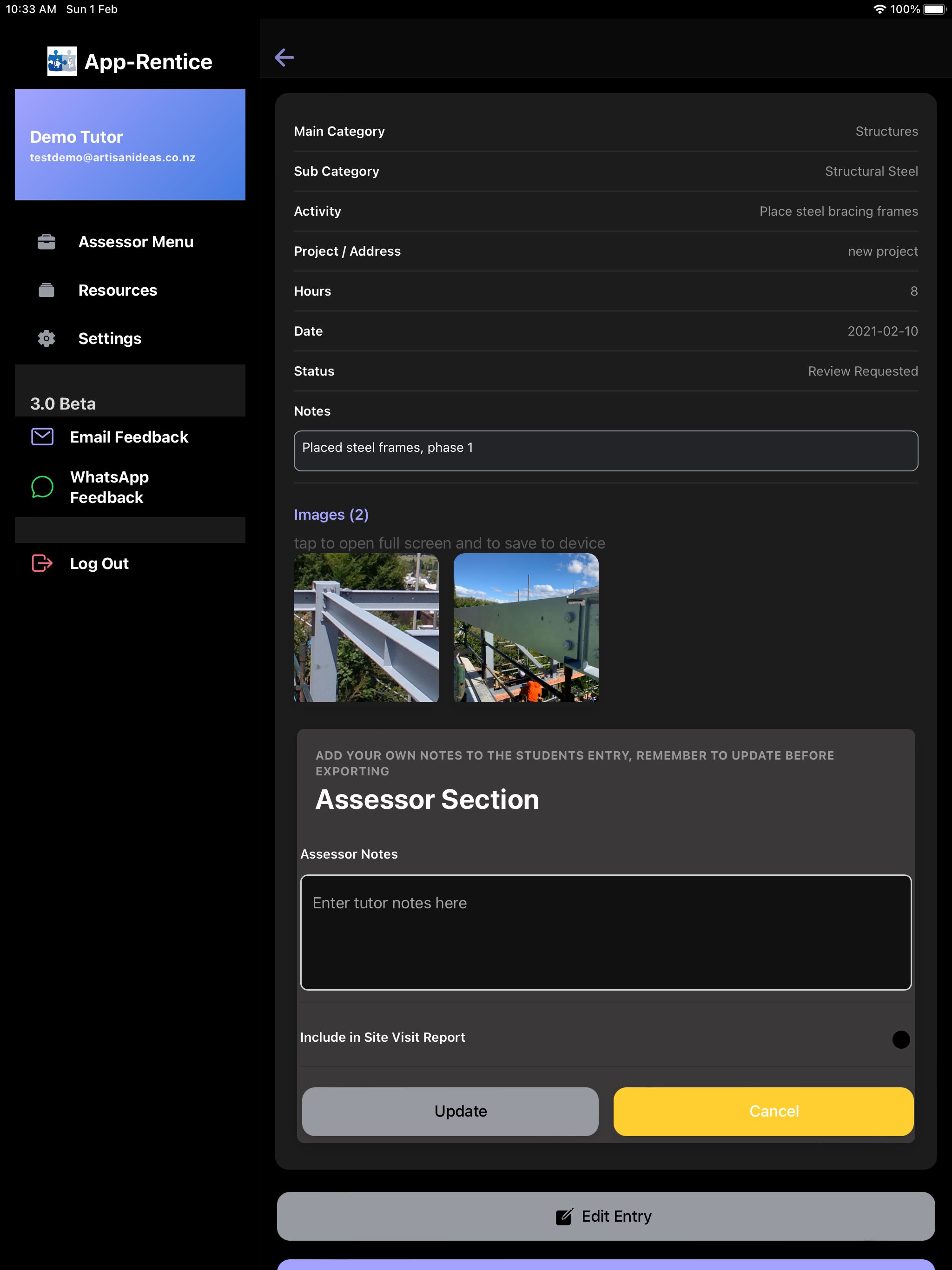Tap the Sun 1 Feb date
This screenshot has width=952, height=1270.
click(92, 9)
